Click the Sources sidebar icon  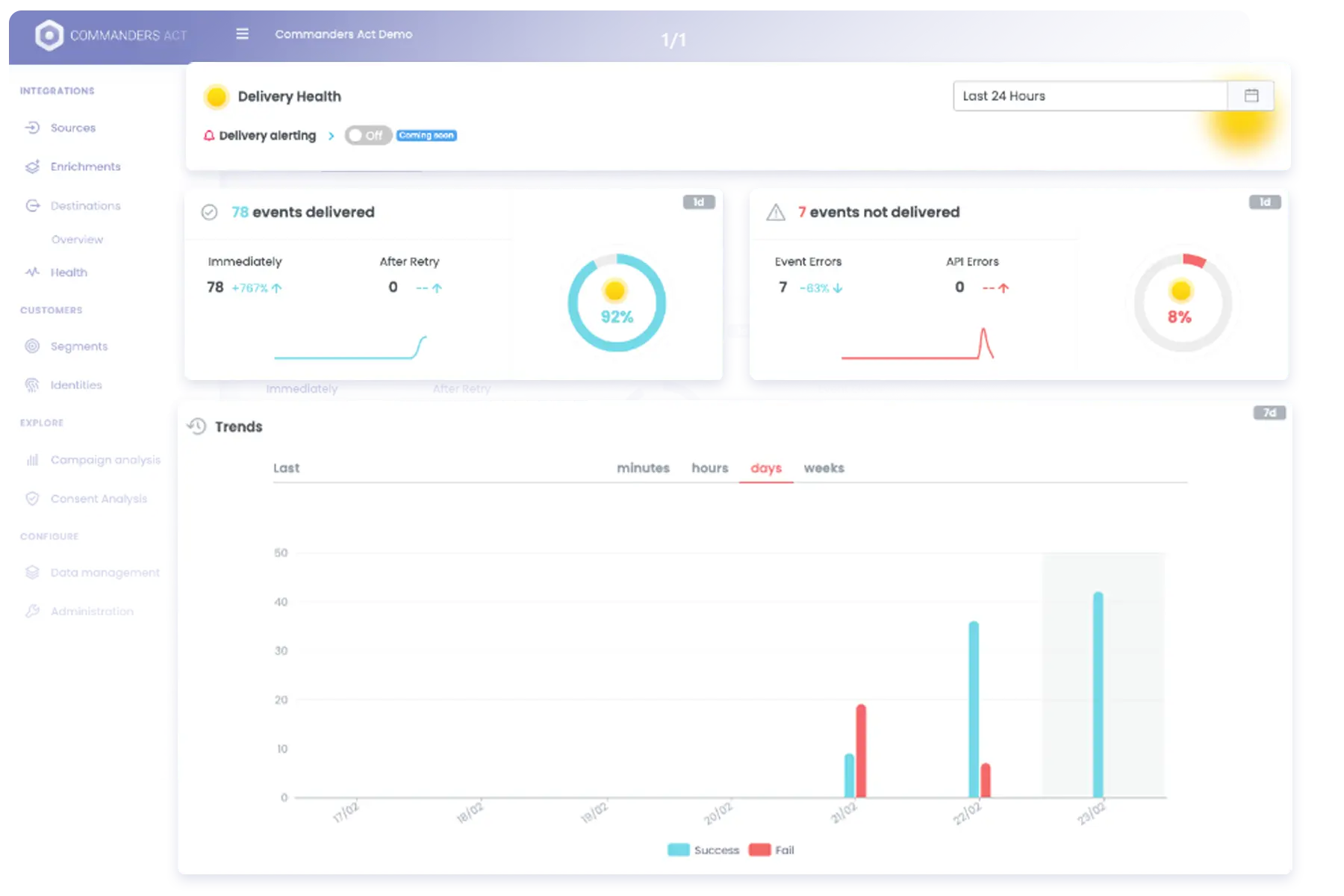[32, 128]
